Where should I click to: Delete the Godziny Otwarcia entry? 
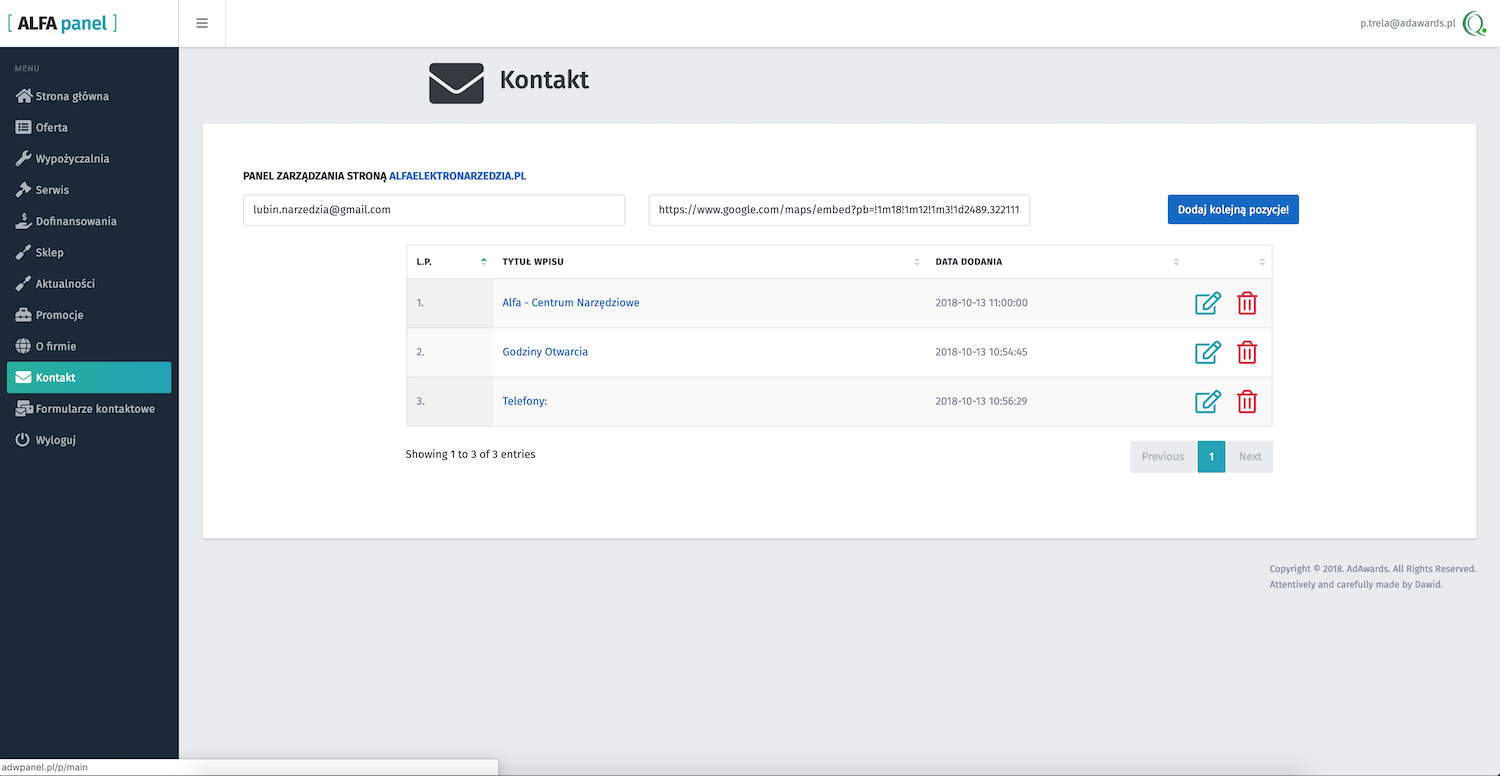tap(1247, 352)
